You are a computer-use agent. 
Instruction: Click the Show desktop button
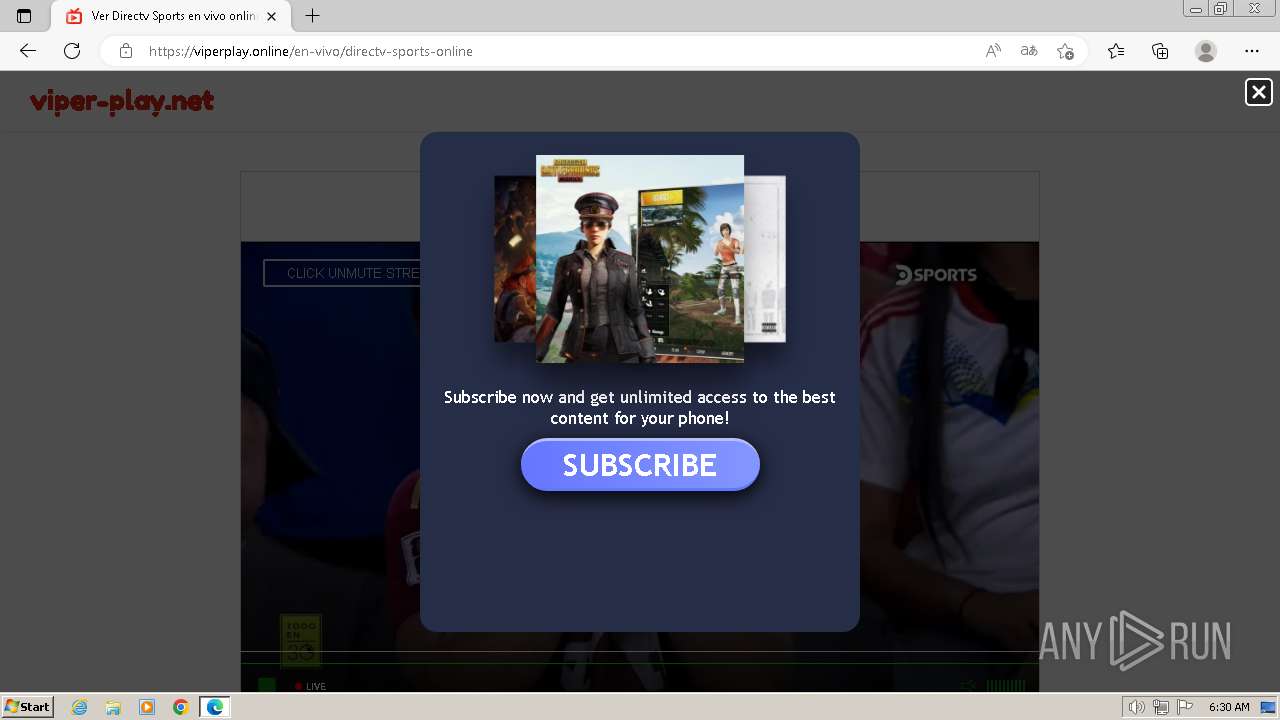[x=1269, y=707]
